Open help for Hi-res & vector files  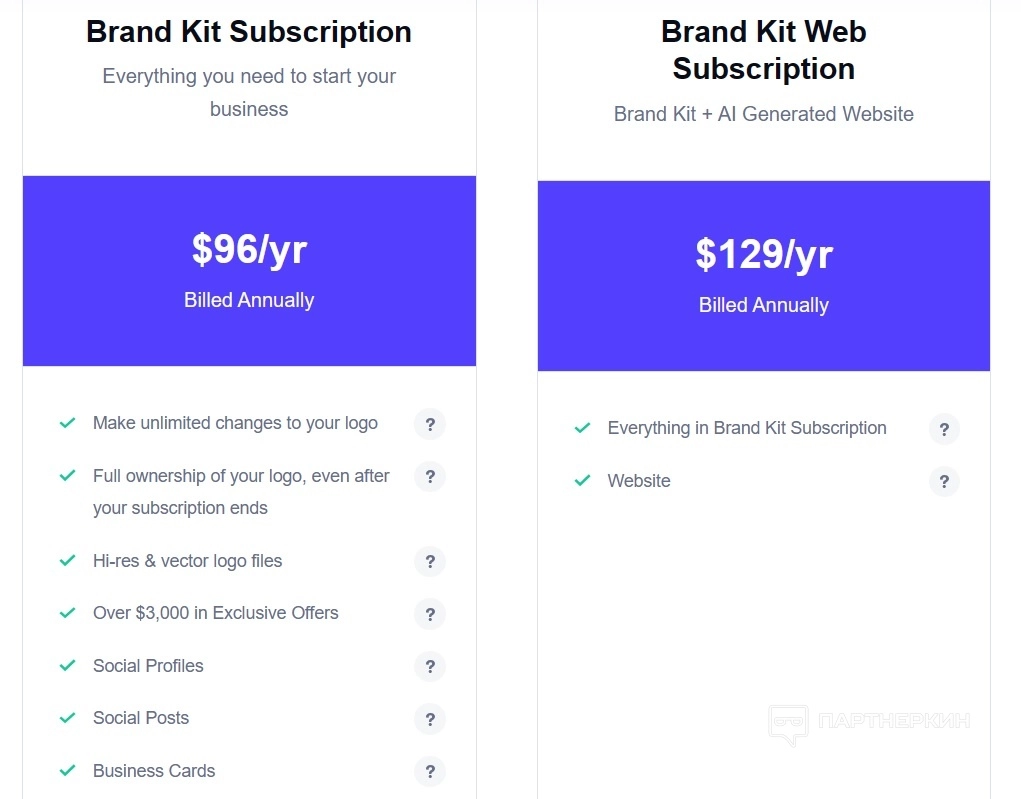pos(430,562)
